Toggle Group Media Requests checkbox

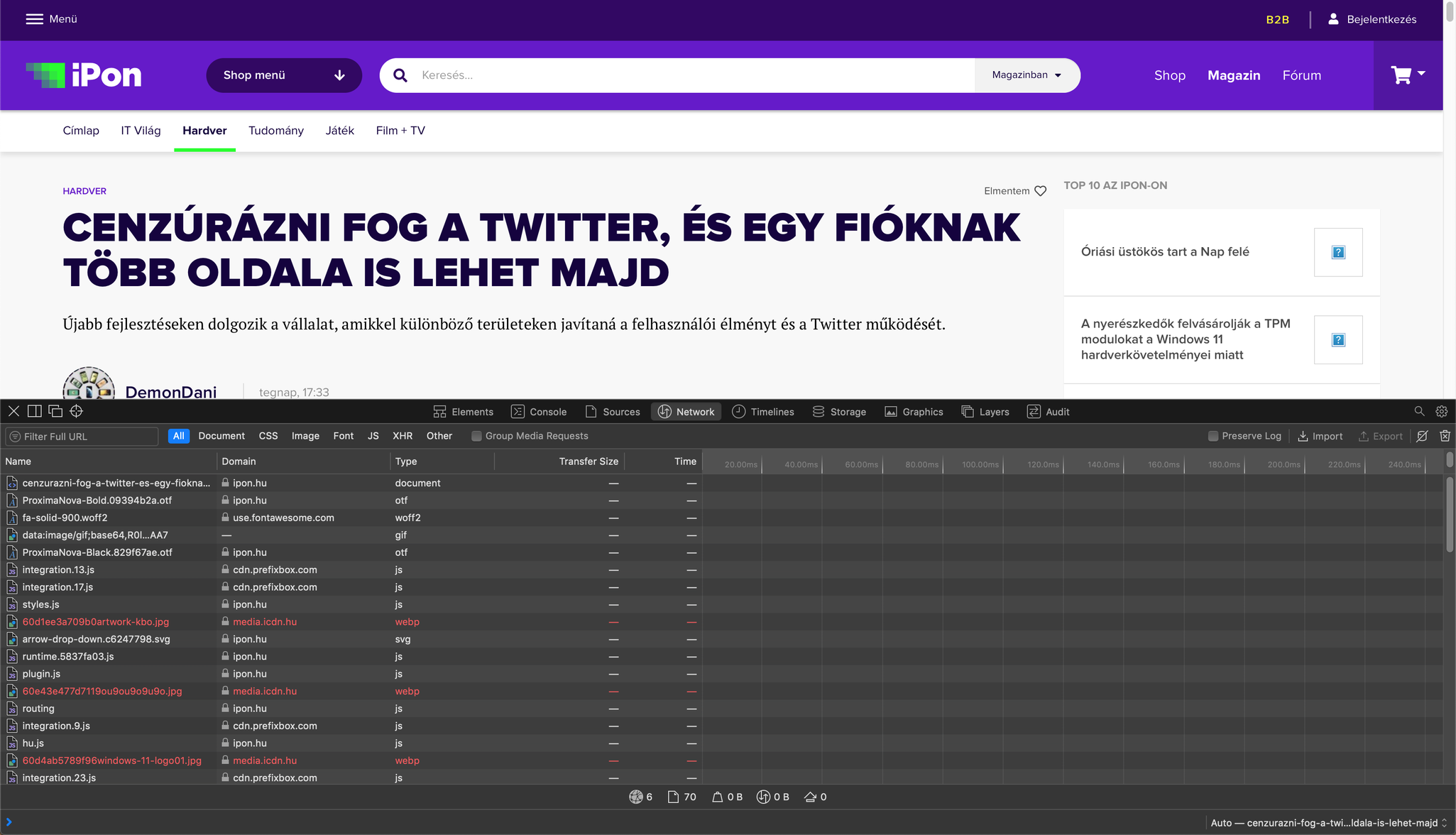point(476,436)
